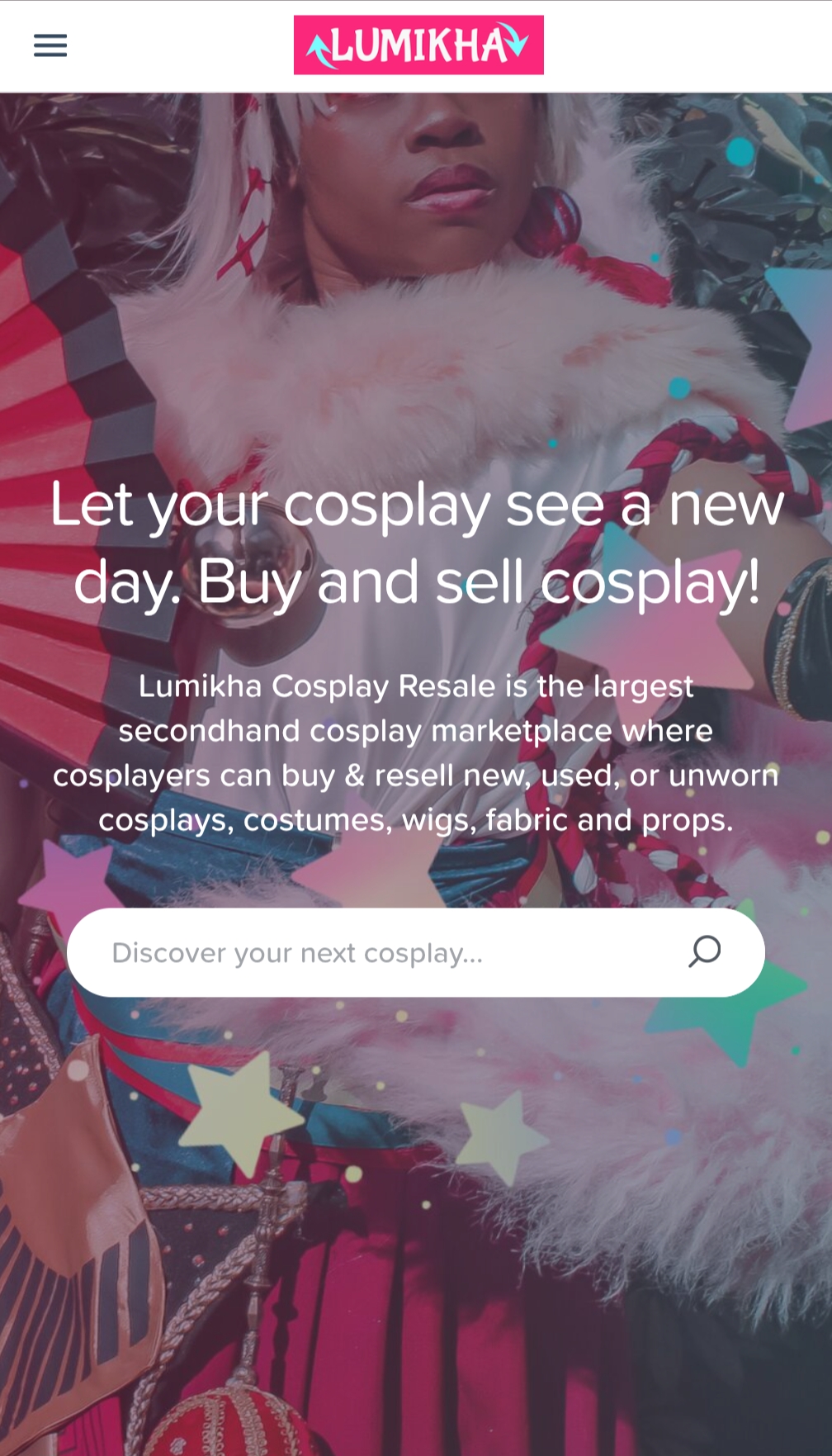This screenshot has height=1456, width=832.
Task: Click the Lumikha Cosplay Resale description paragraph
Action: [416, 753]
